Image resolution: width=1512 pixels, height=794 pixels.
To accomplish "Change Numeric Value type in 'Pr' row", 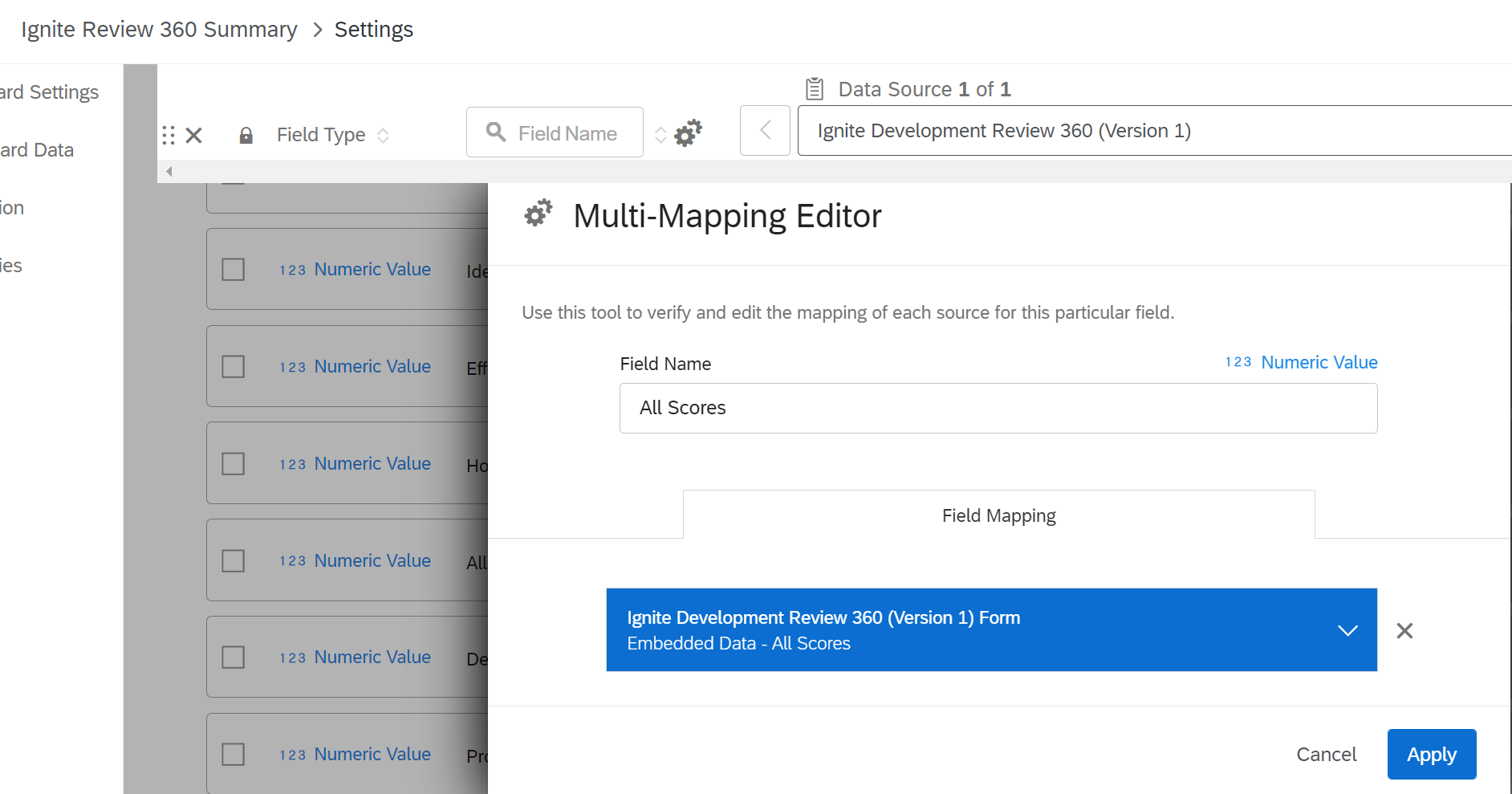I will (x=356, y=755).
